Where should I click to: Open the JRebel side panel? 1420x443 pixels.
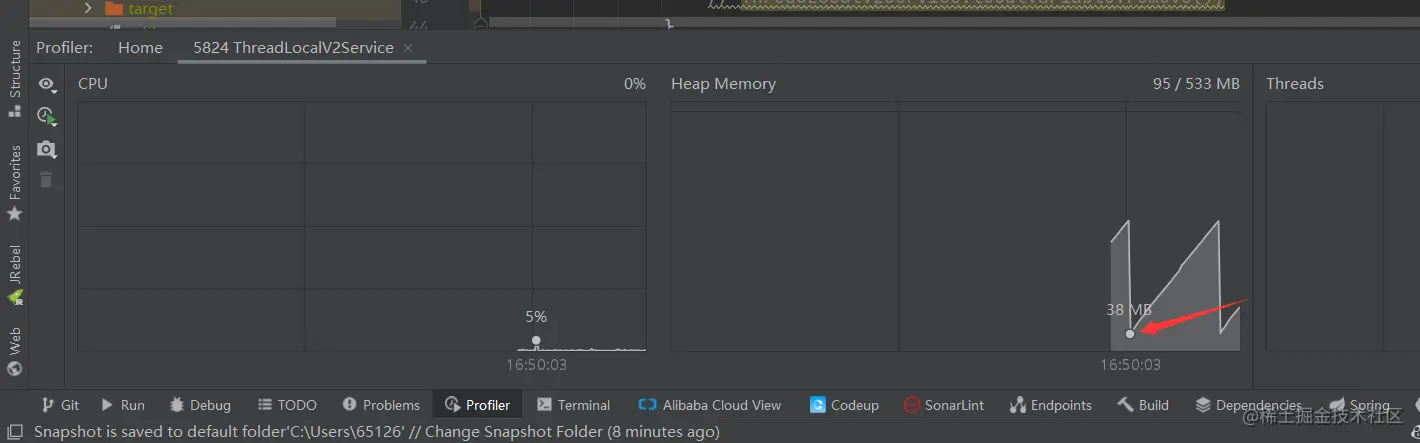tap(15, 273)
